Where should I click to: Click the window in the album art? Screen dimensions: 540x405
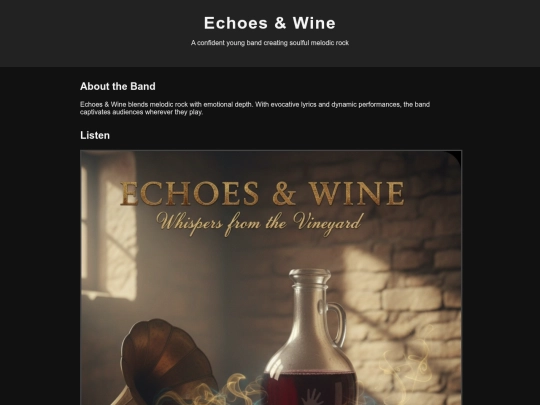(108, 226)
